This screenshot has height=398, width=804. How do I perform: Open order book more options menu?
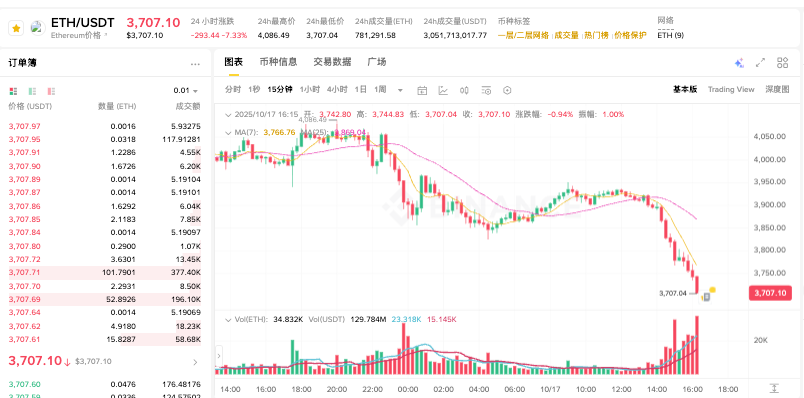(195, 64)
